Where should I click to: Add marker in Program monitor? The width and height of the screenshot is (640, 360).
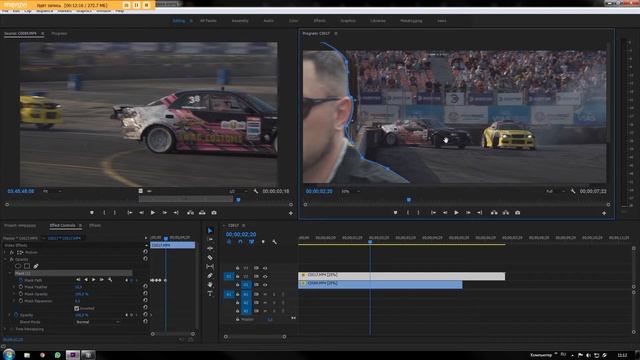395,213
